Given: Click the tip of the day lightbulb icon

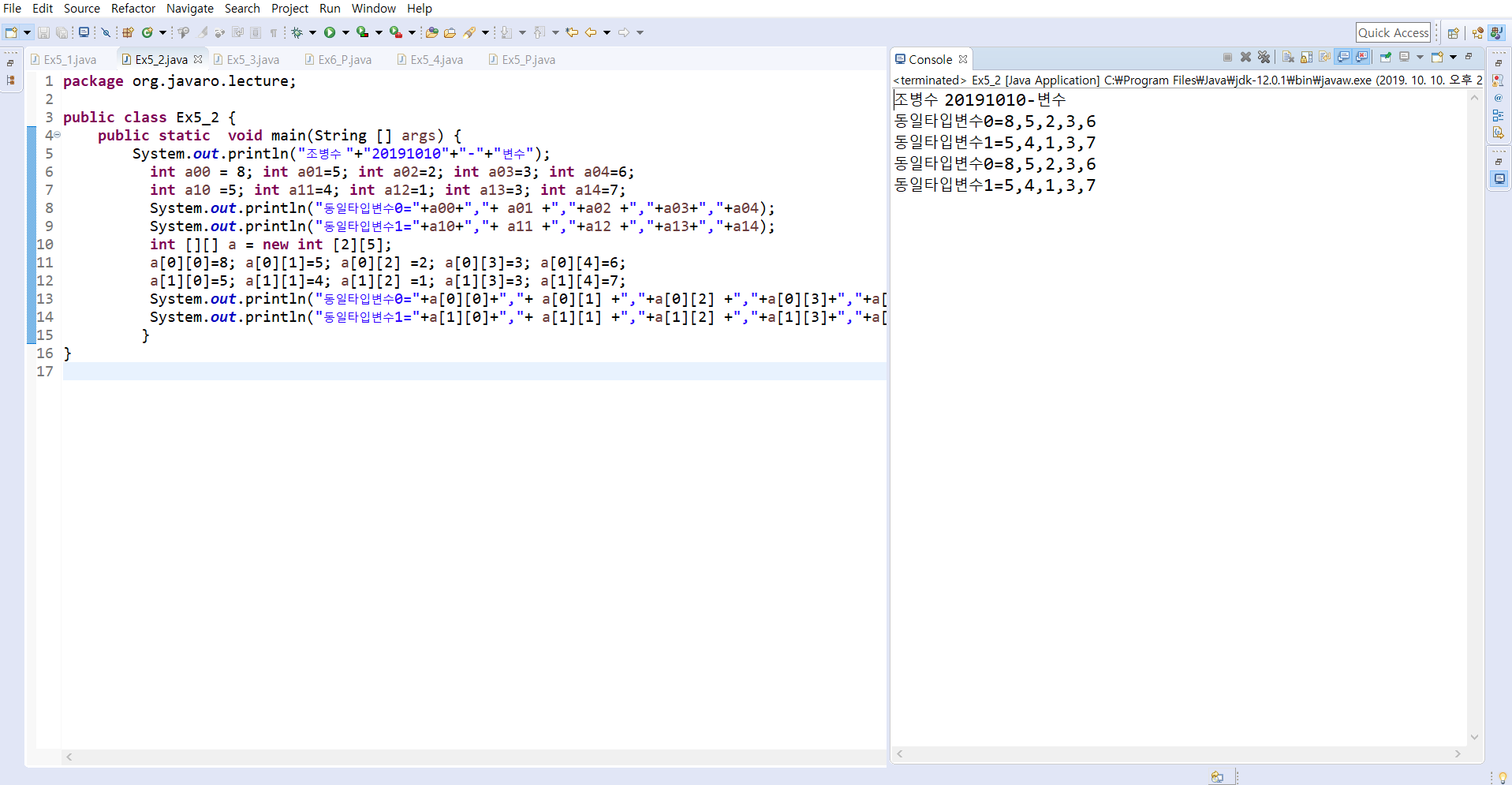Looking at the screenshot, I should pyautogui.click(x=1503, y=777).
